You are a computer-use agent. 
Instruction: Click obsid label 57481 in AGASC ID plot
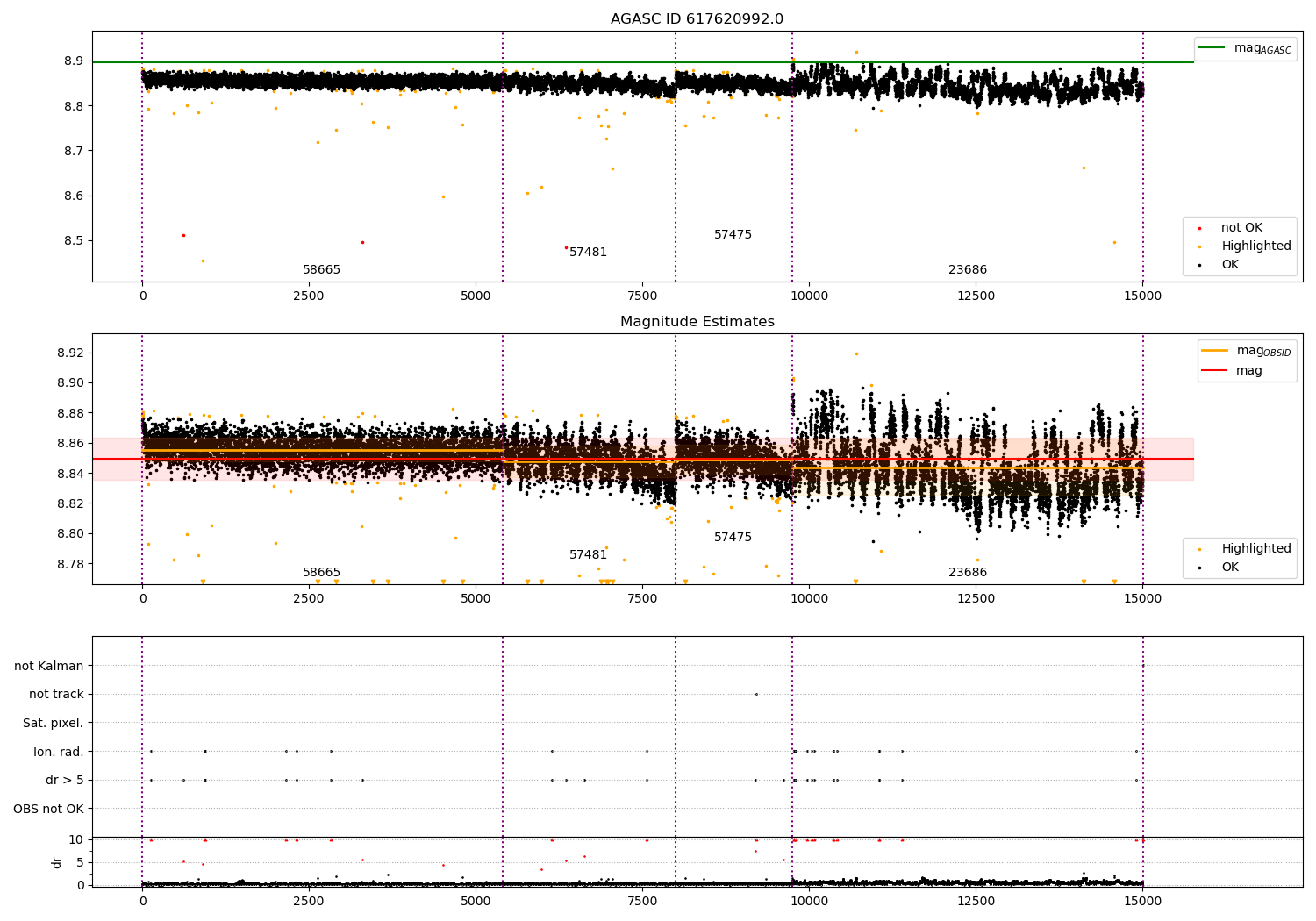[x=588, y=253]
